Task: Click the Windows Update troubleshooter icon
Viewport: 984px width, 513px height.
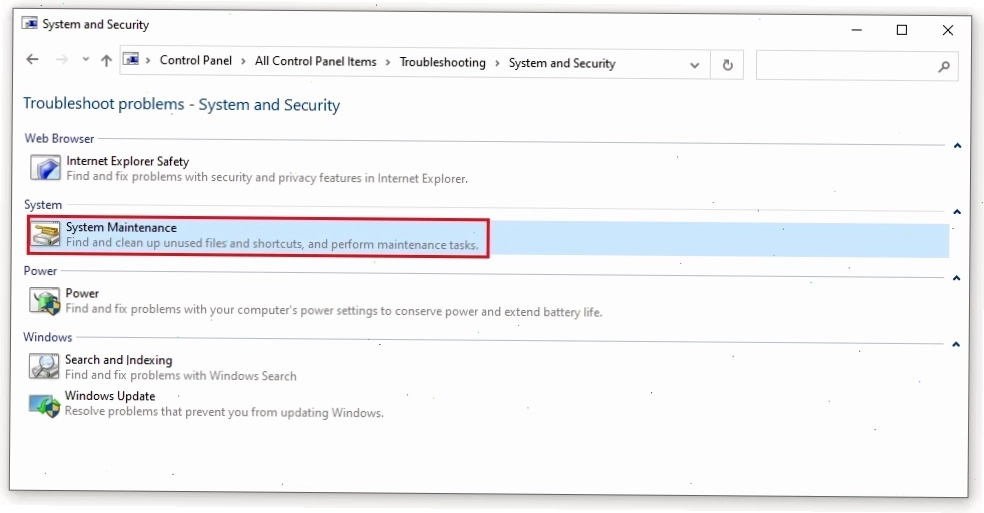Action: [44, 405]
